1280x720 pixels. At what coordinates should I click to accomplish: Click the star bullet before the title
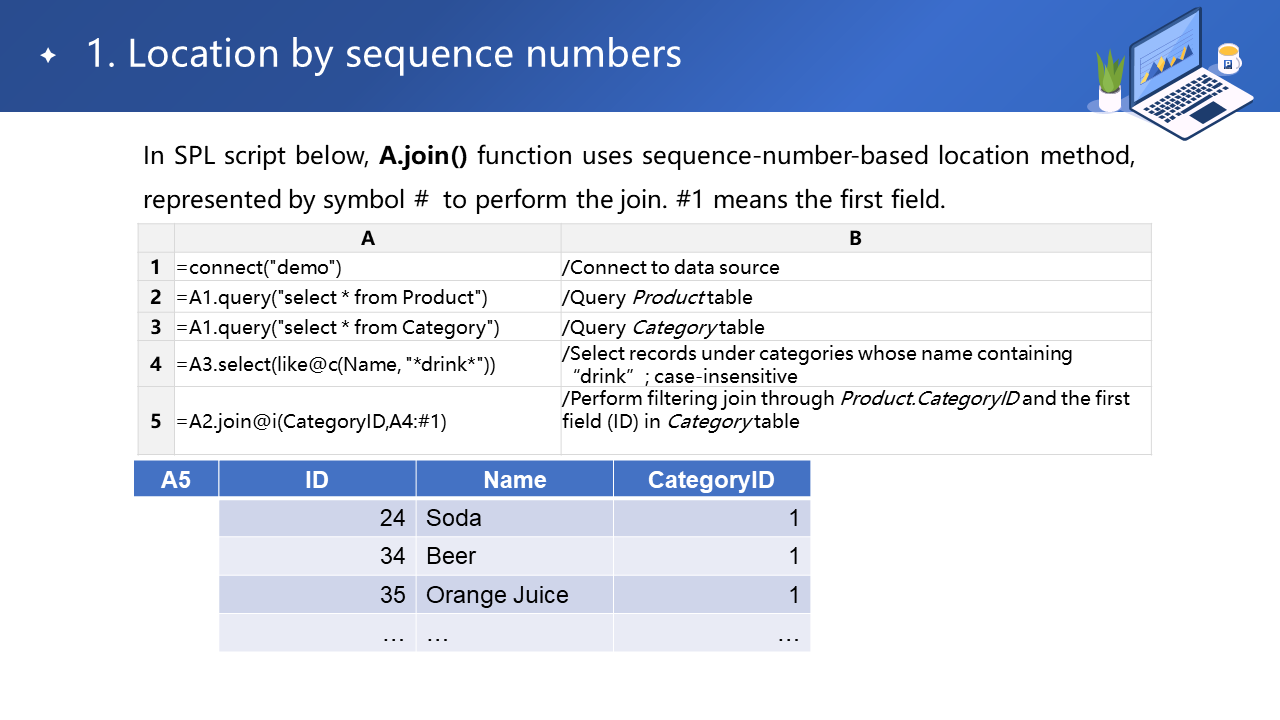coord(48,56)
